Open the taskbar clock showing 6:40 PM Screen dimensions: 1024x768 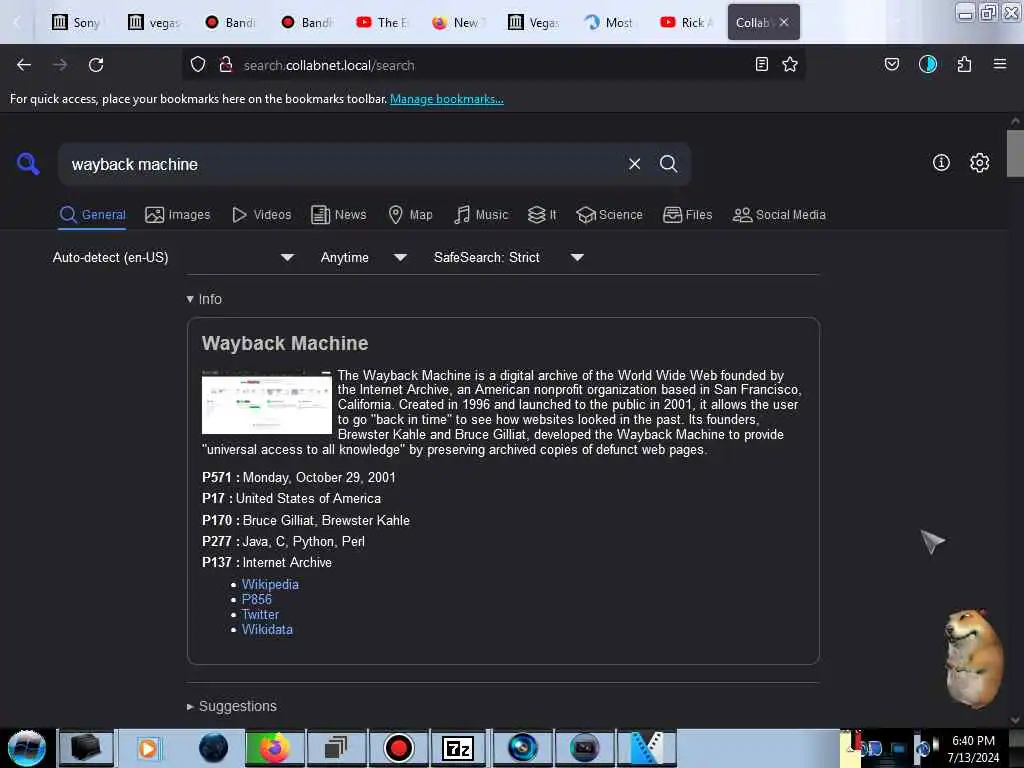[x=973, y=748]
